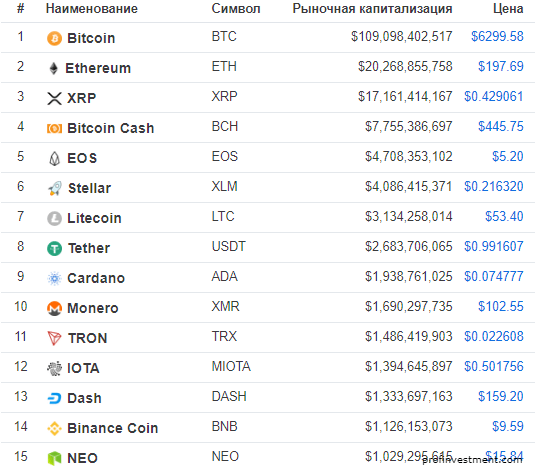This screenshot has width=535, height=469.
Task: Sort by Символ column header
Action: pos(236,9)
